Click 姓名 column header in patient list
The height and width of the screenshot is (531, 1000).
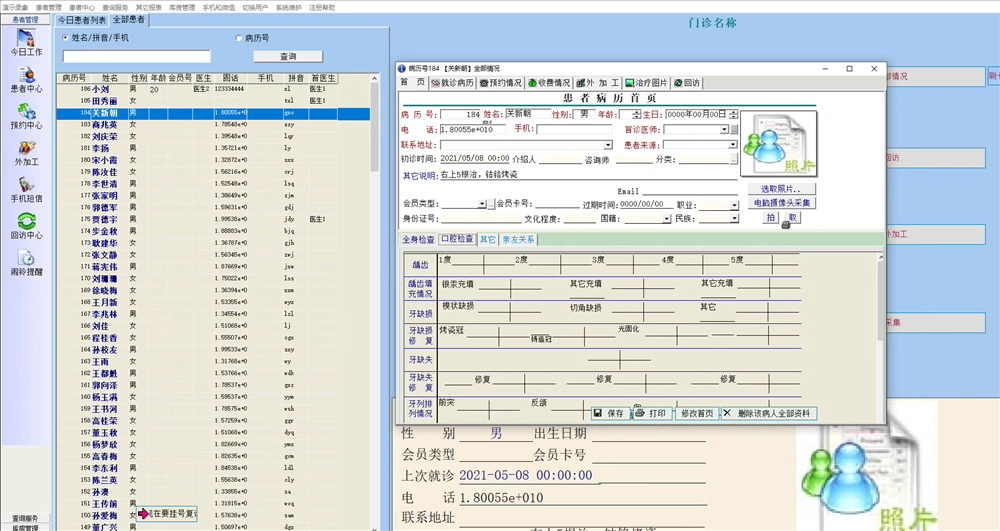[110, 78]
